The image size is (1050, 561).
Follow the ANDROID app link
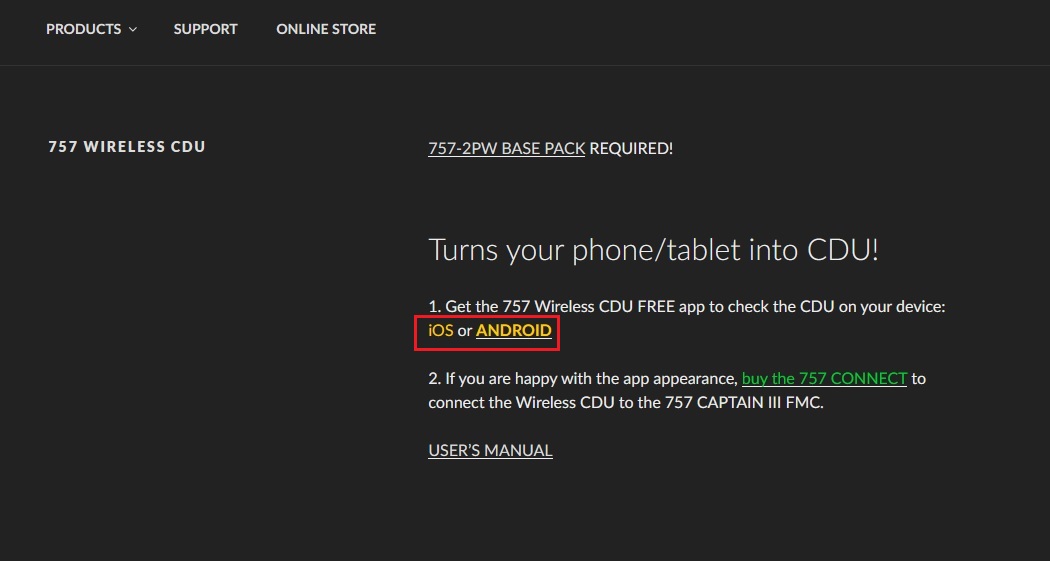click(514, 330)
